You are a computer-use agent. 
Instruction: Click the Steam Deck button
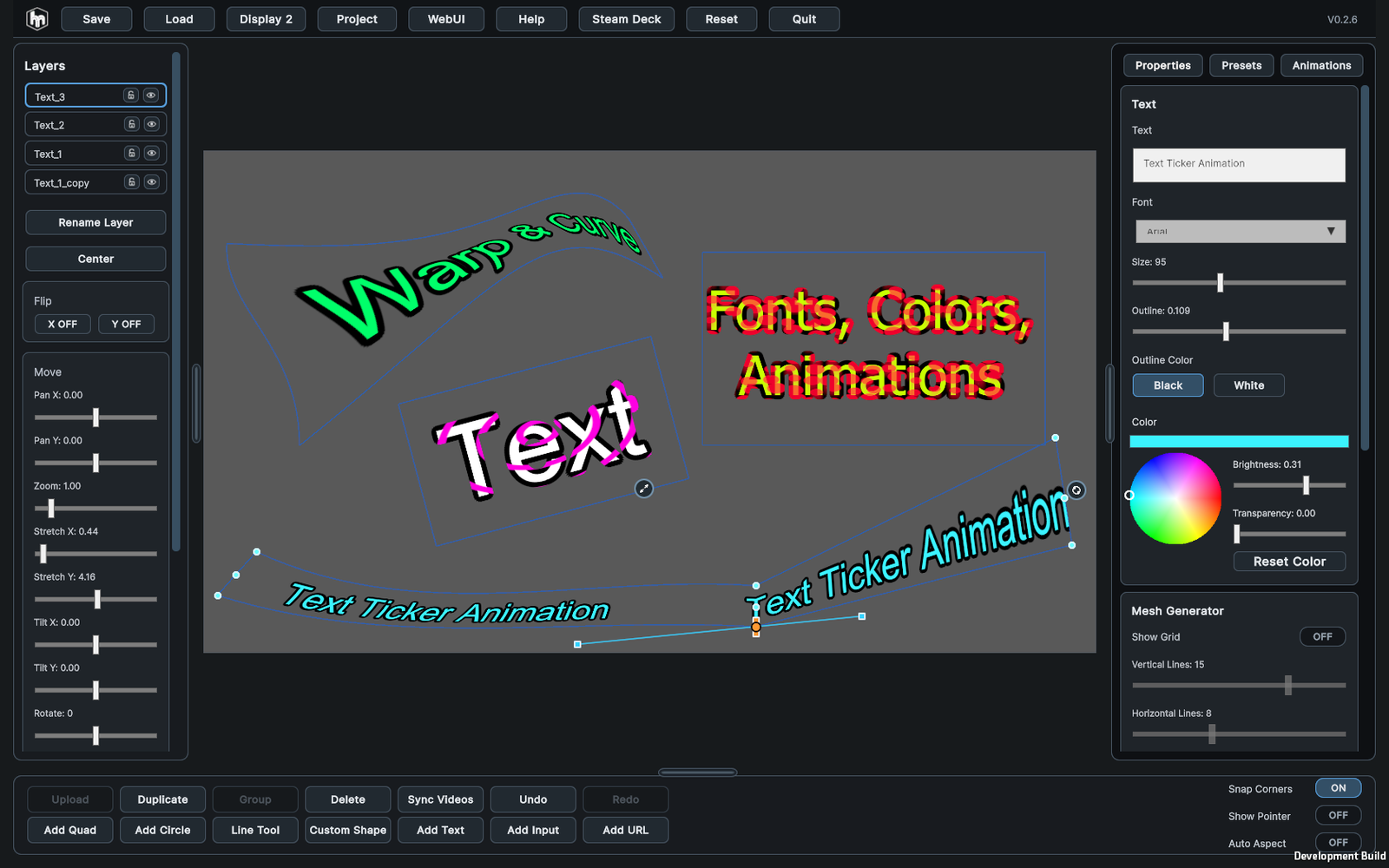pyautogui.click(x=626, y=19)
